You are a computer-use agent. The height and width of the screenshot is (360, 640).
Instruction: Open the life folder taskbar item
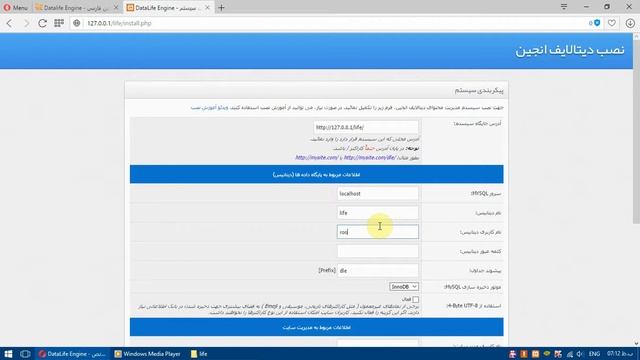200,354
